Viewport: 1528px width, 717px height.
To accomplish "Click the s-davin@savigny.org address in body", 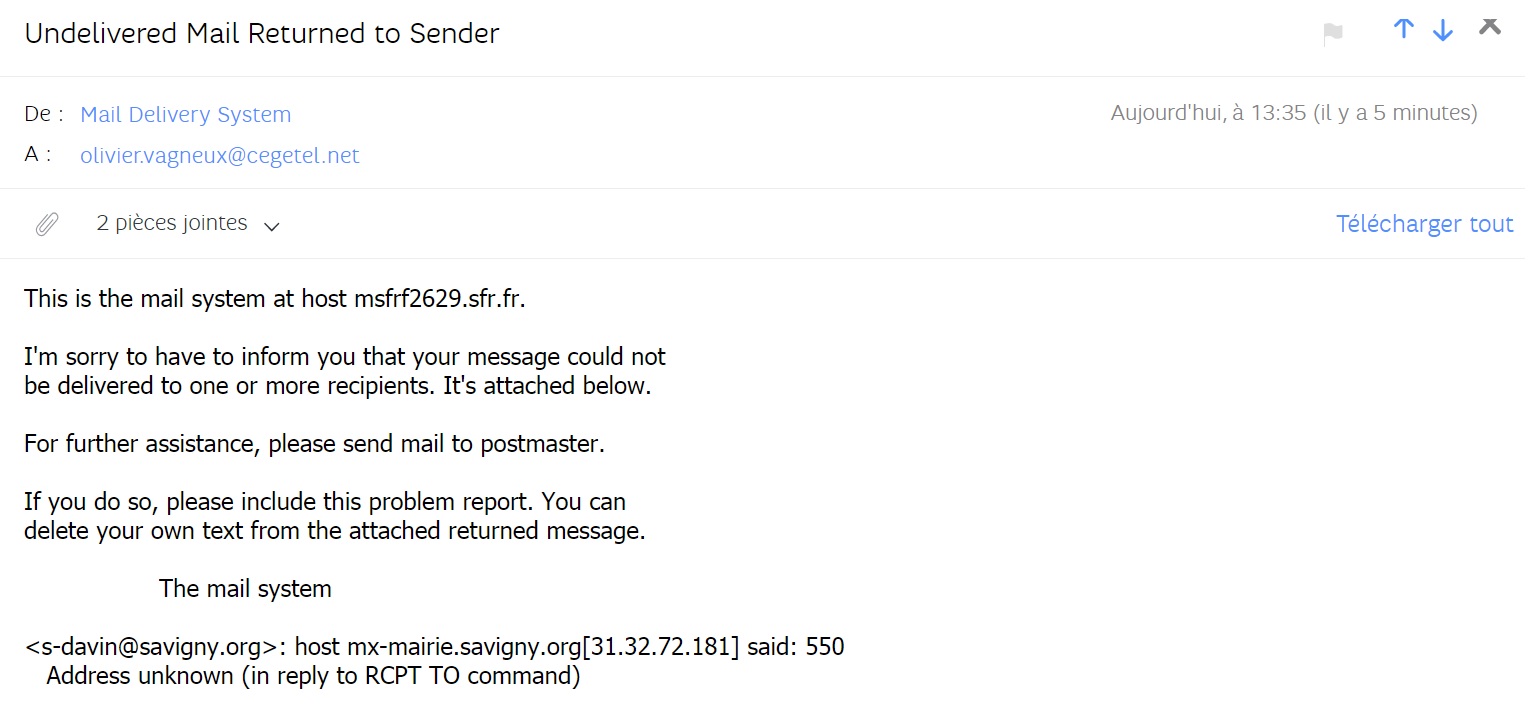I will (x=157, y=647).
